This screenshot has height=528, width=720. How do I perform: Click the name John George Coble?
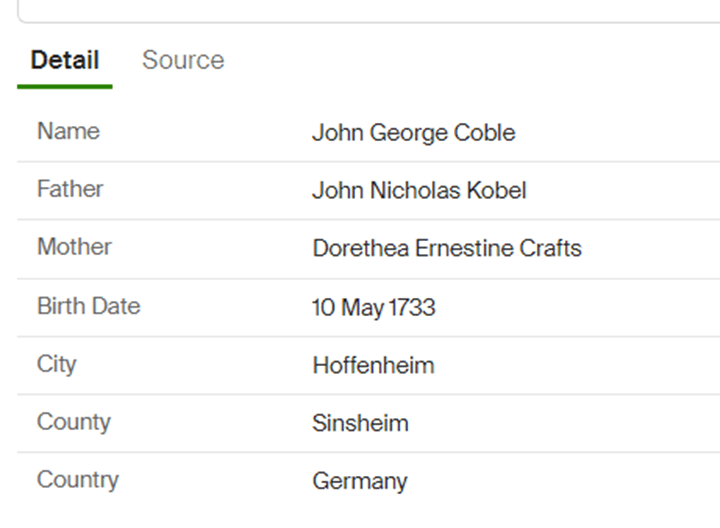413,133
